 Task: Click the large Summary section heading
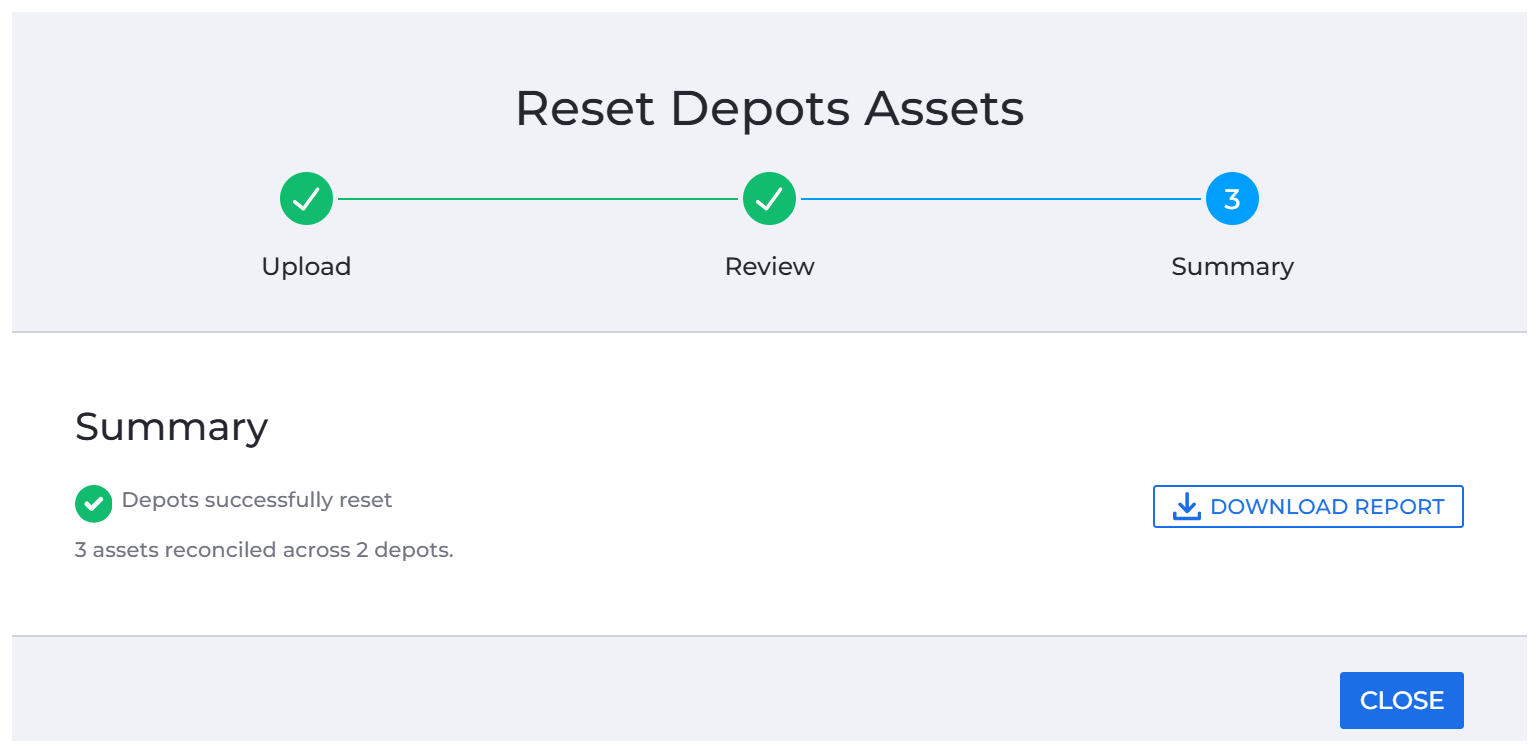tap(171, 427)
